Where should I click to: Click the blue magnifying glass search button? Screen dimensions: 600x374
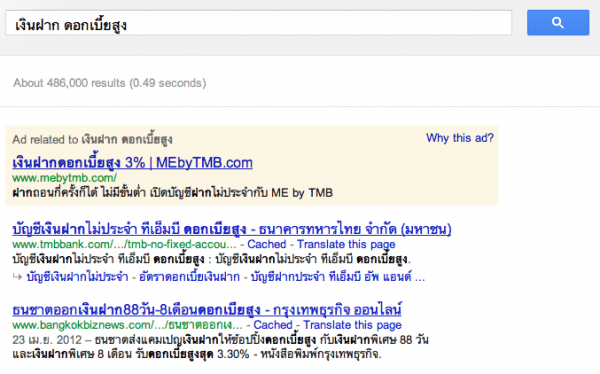pos(558,23)
